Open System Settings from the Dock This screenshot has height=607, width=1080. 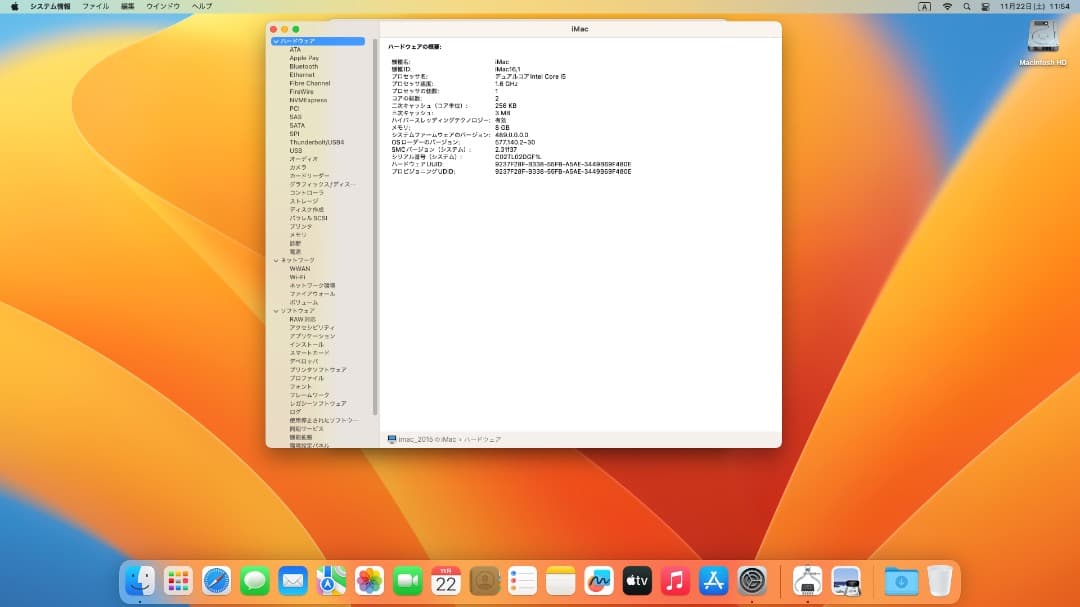click(751, 580)
